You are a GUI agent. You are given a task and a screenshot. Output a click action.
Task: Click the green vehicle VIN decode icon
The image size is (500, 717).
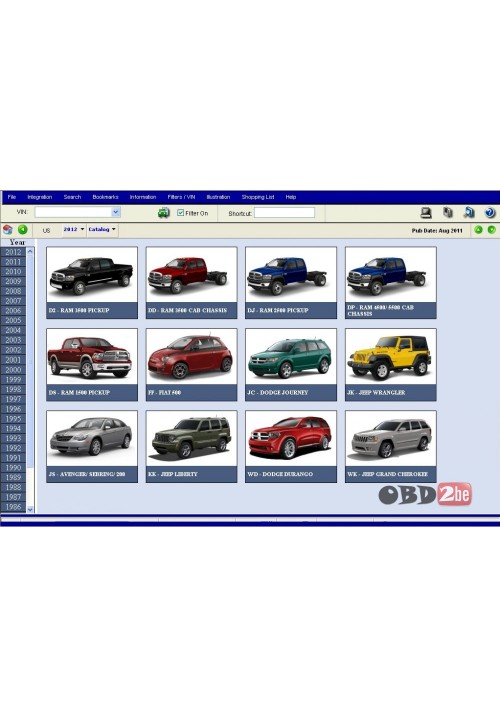pyautogui.click(x=163, y=213)
